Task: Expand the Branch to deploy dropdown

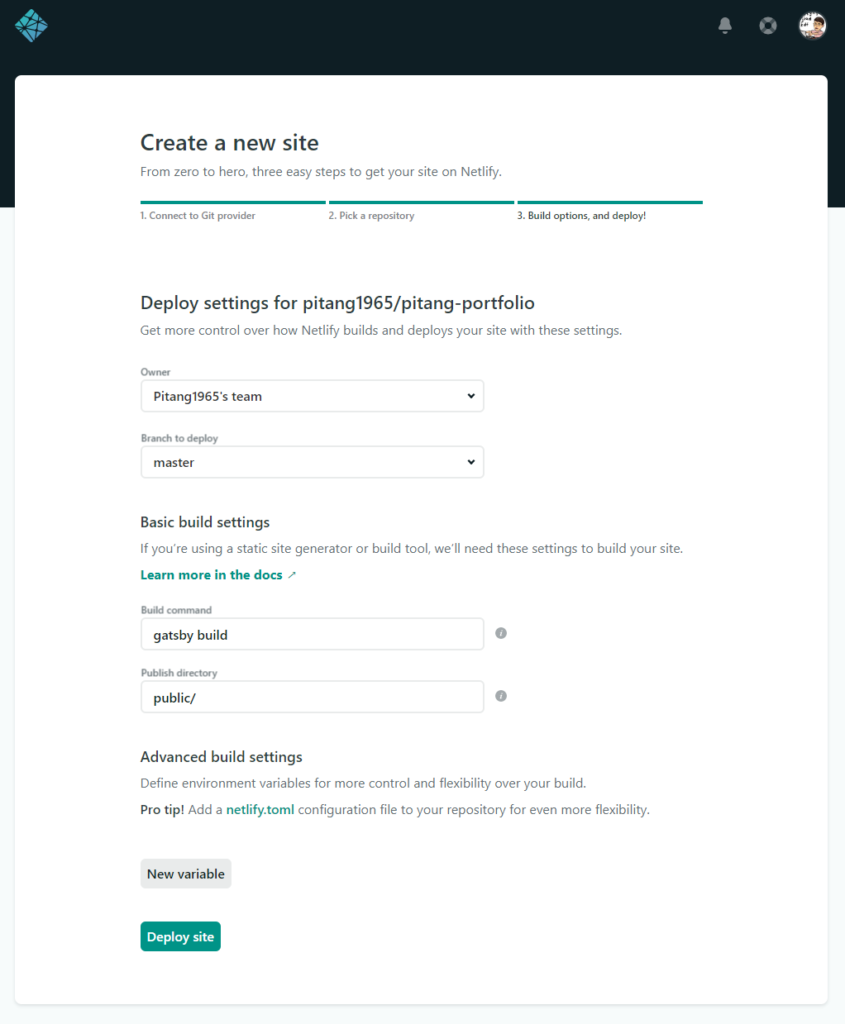Action: [x=312, y=462]
